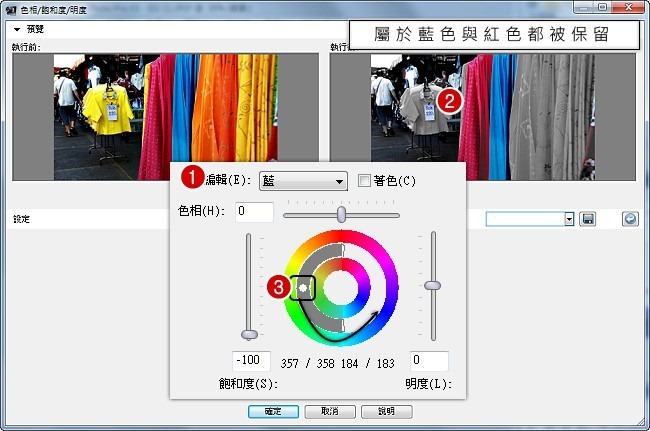
Task: Click the 設定 label
Action: click(21, 219)
